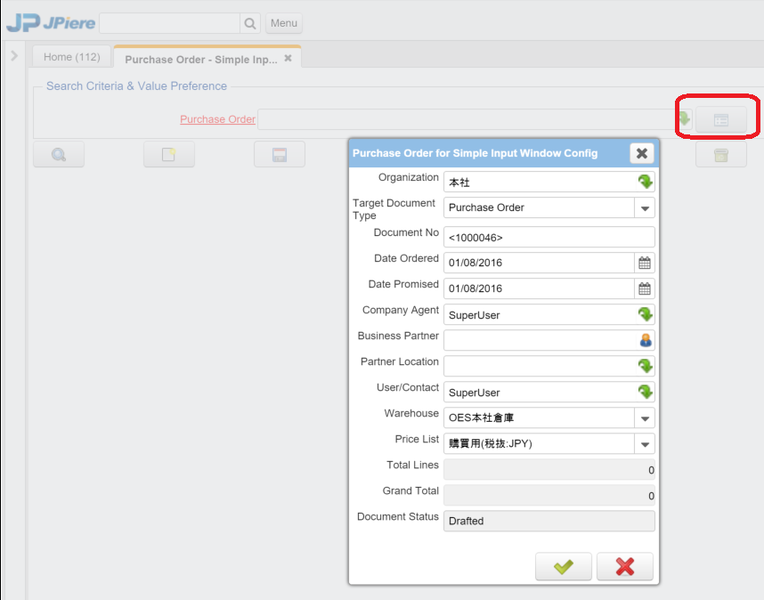Open the Organization lookup arrow icon
Image resolution: width=764 pixels, height=600 pixels.
[645, 182]
